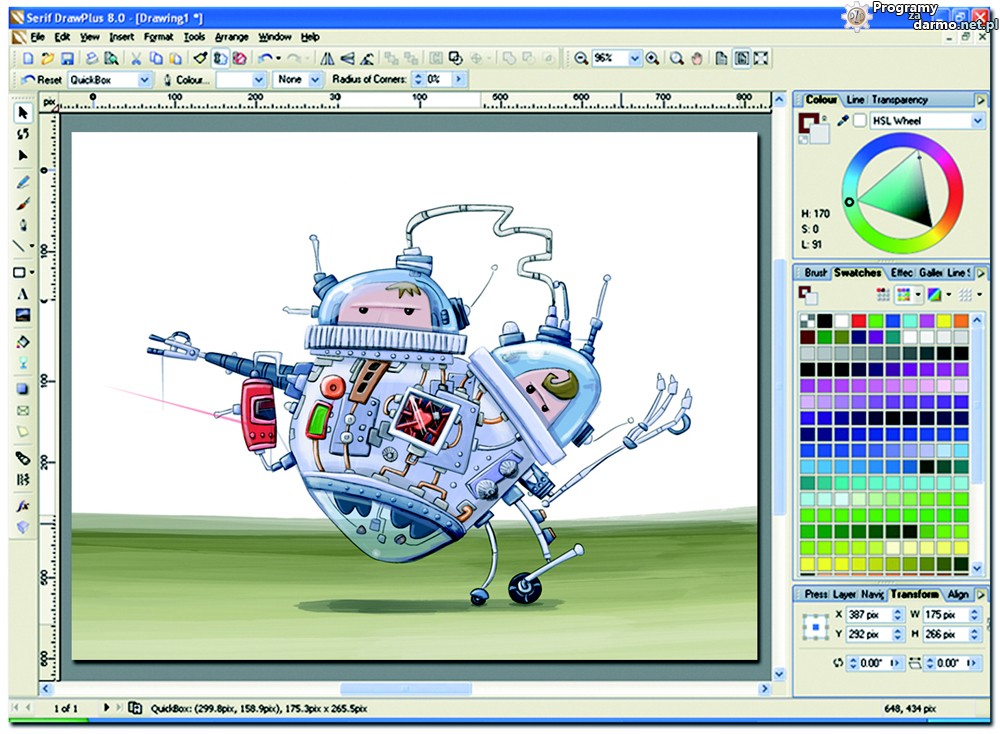Viewport: 1000px width, 734px height.
Task: Click the Save icon in toolbar
Action: 67,59
